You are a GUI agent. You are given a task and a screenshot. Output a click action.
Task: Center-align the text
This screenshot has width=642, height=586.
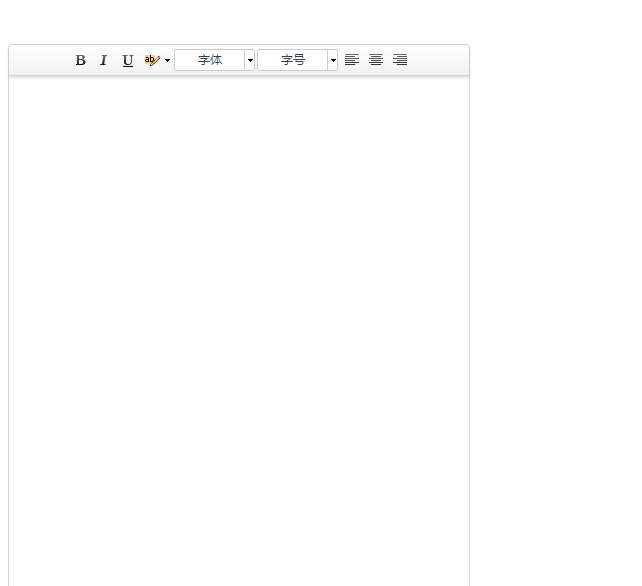click(x=376, y=60)
